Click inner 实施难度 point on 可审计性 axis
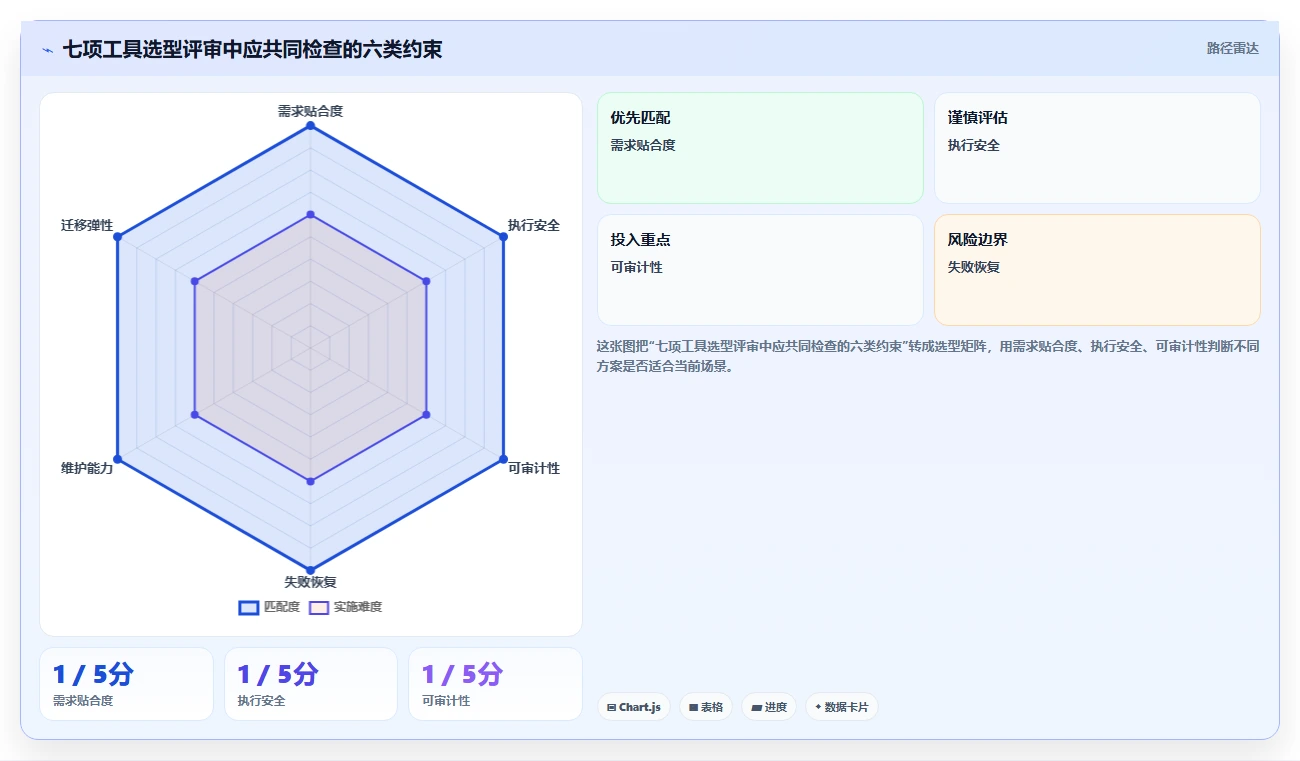This screenshot has height=761, width=1300. (x=426, y=415)
